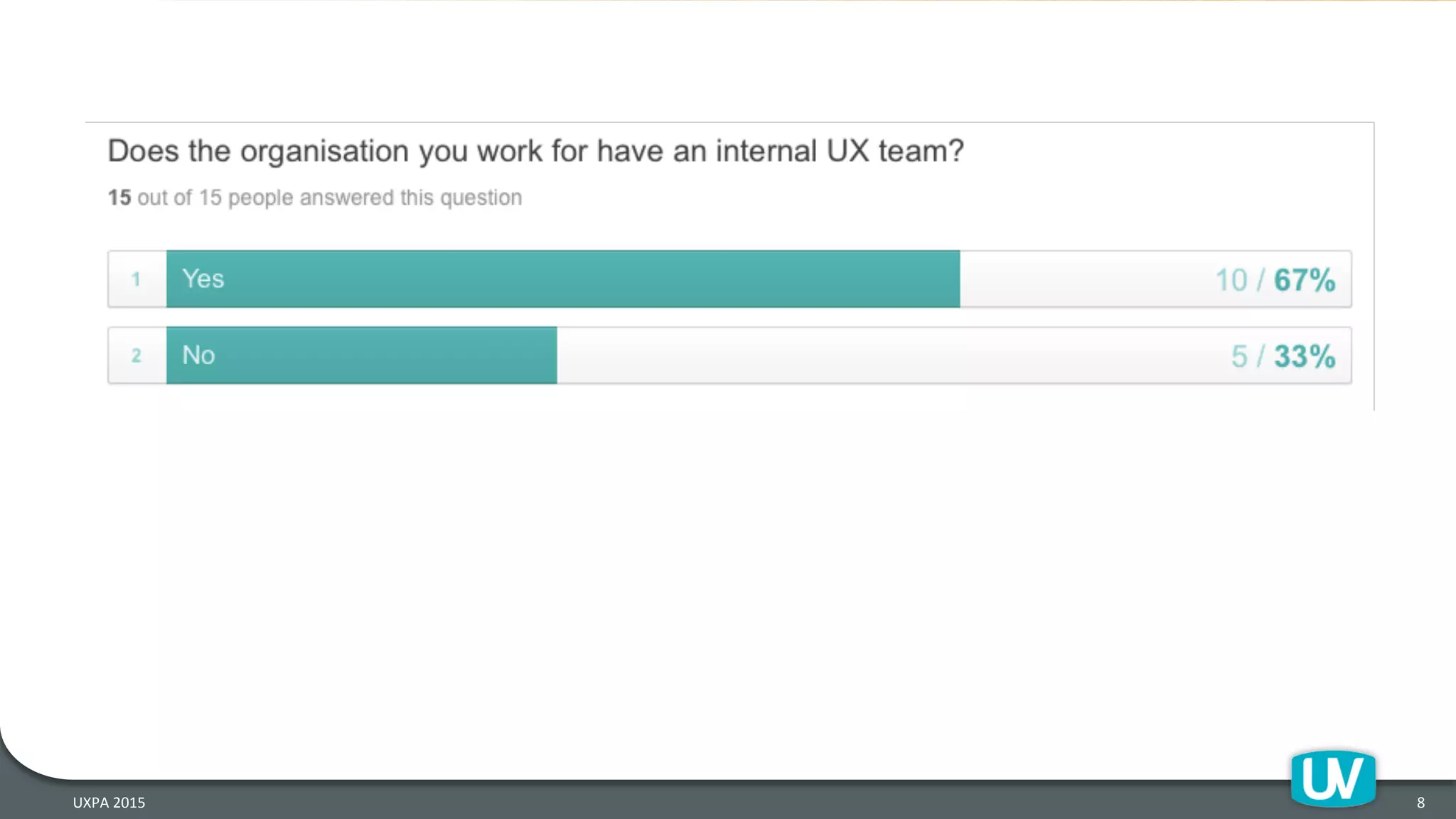The image size is (1456, 819).
Task: Click the UV logo in footer
Action: [1333, 779]
